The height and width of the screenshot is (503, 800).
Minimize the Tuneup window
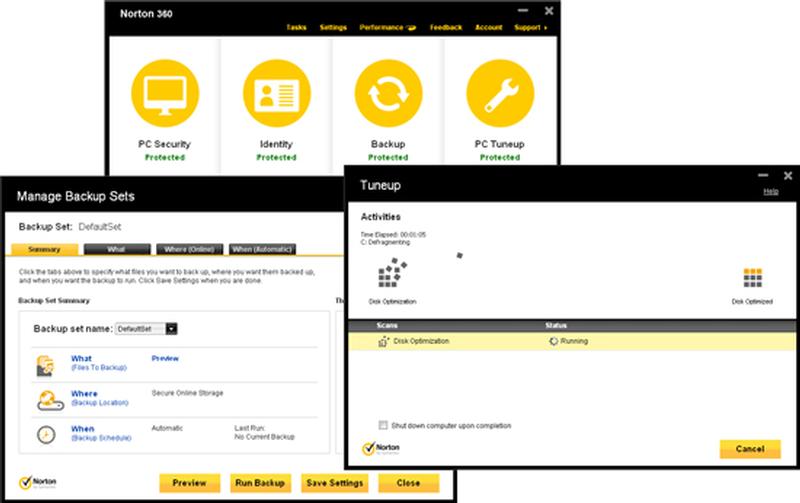[763, 175]
